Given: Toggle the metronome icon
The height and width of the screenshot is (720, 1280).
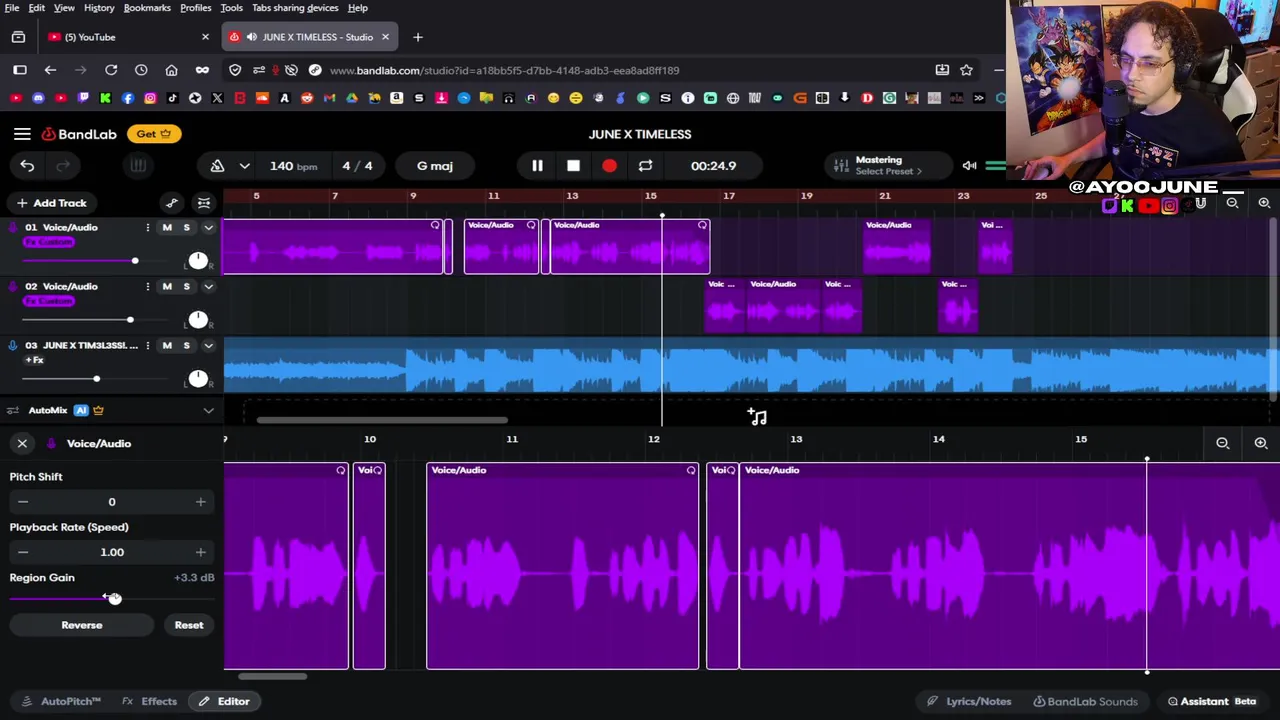Looking at the screenshot, I should [217, 166].
